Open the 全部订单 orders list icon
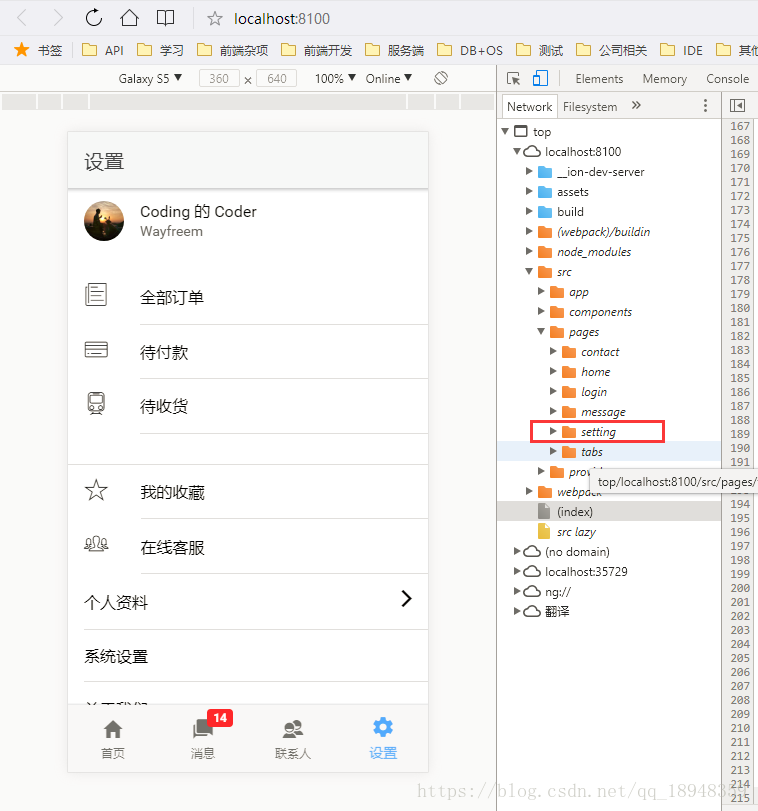 (x=96, y=295)
